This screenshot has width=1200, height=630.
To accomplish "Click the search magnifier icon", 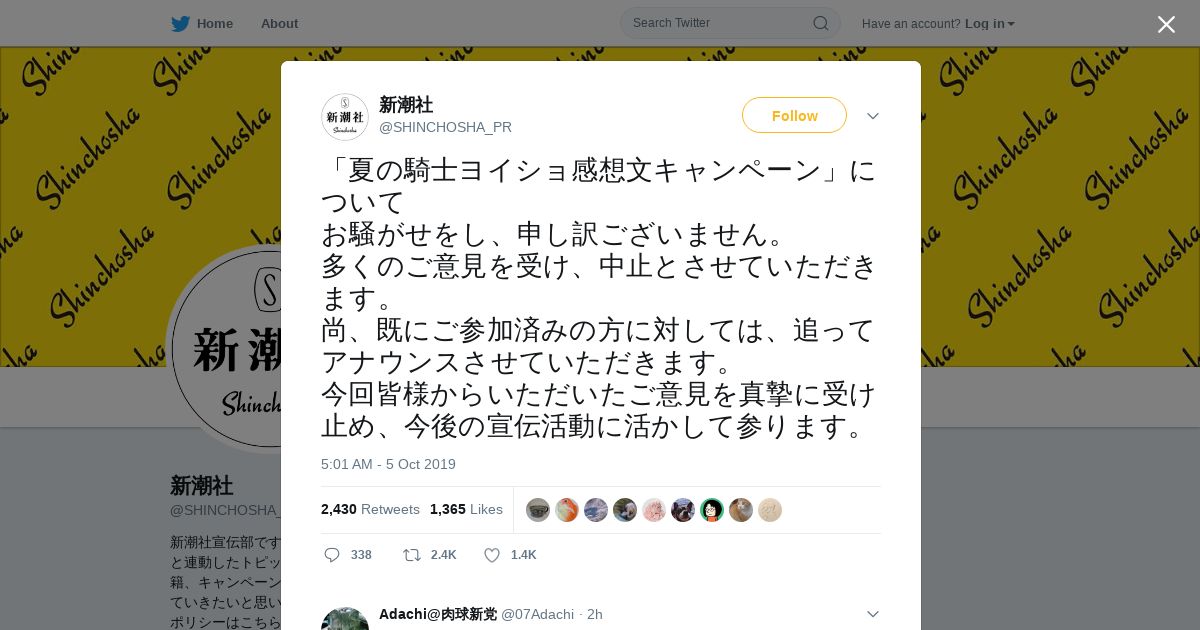I will [820, 23].
